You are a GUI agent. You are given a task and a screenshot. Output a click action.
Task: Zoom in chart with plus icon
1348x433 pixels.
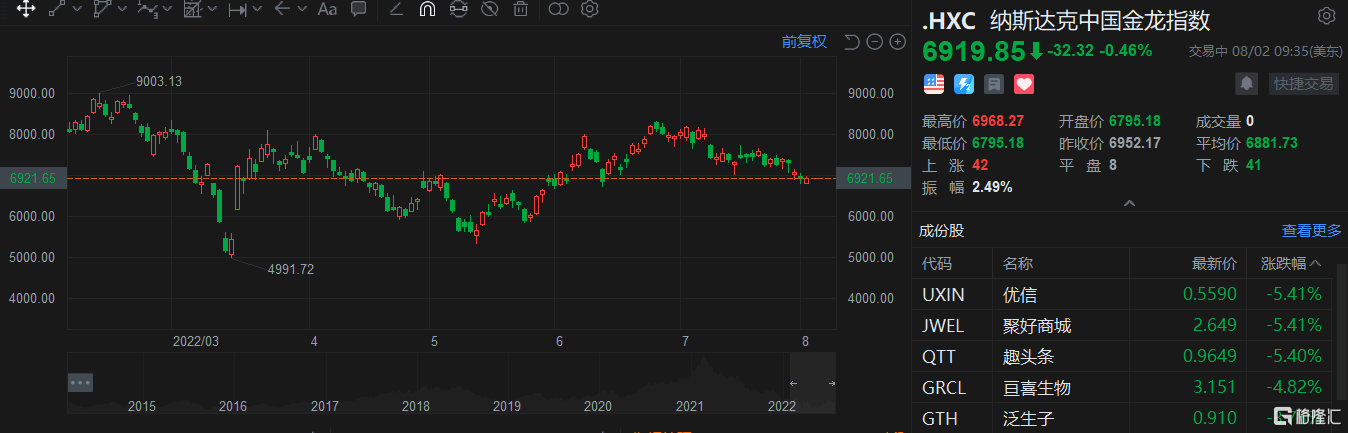pos(897,41)
